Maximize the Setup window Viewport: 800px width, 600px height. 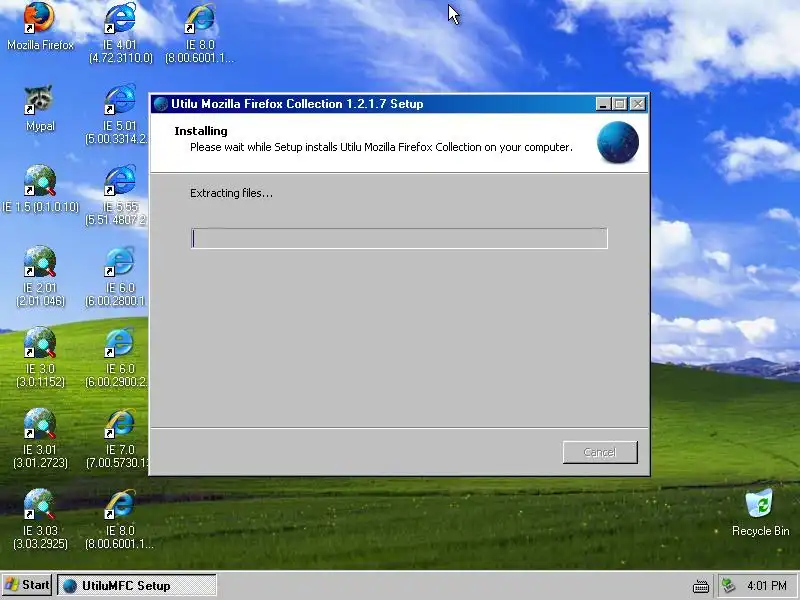tap(620, 104)
